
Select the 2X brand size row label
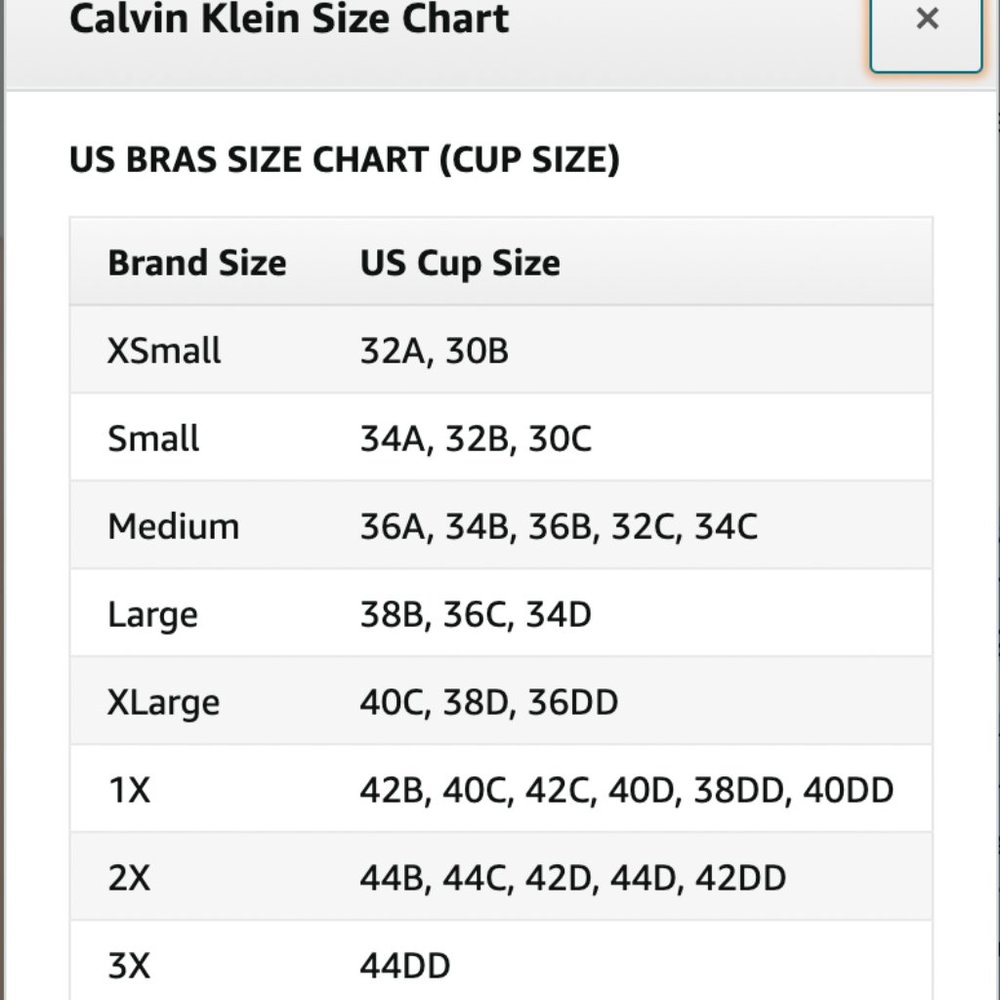pyautogui.click(x=129, y=879)
